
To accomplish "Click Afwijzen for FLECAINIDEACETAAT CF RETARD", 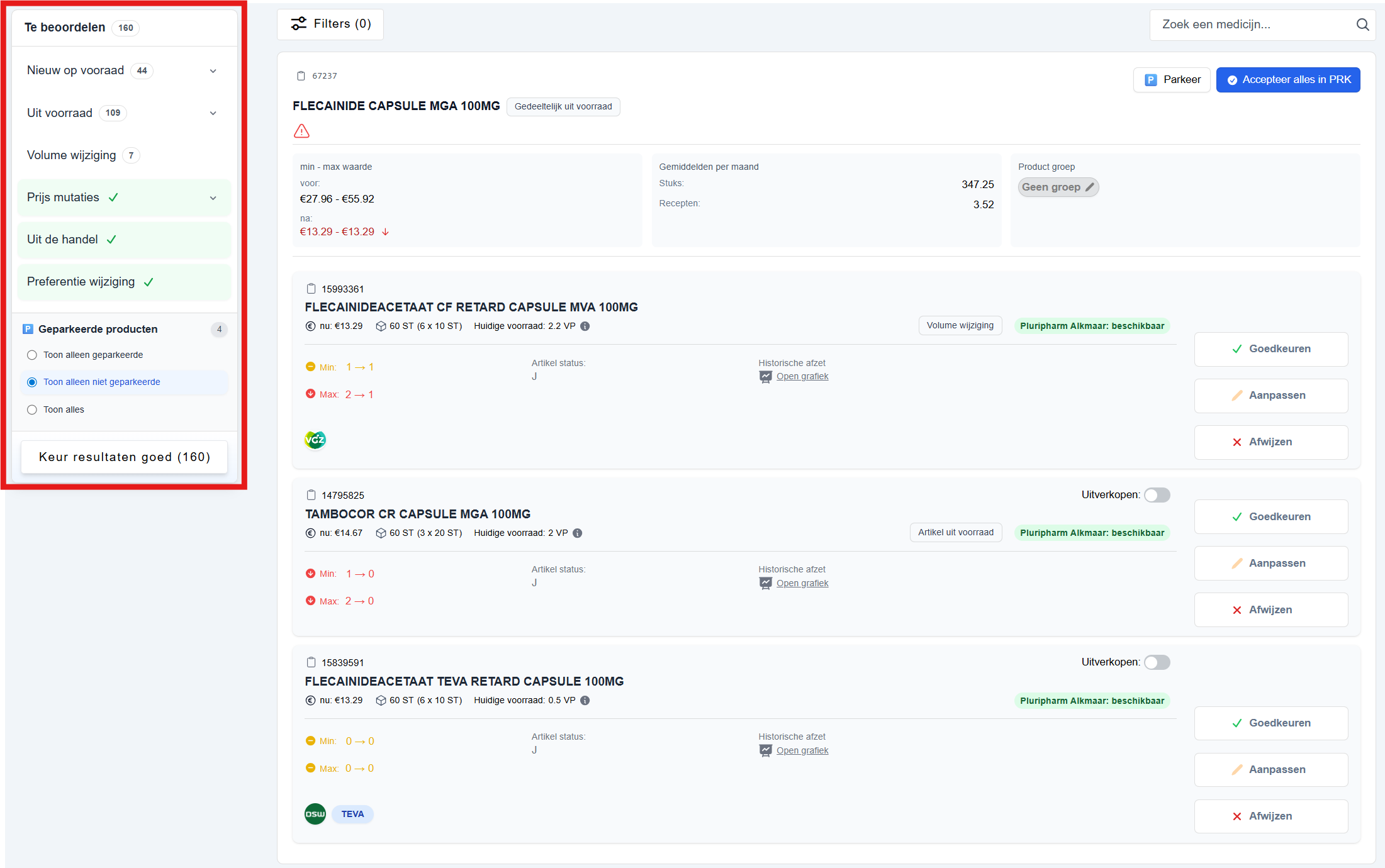I will (x=1271, y=442).
